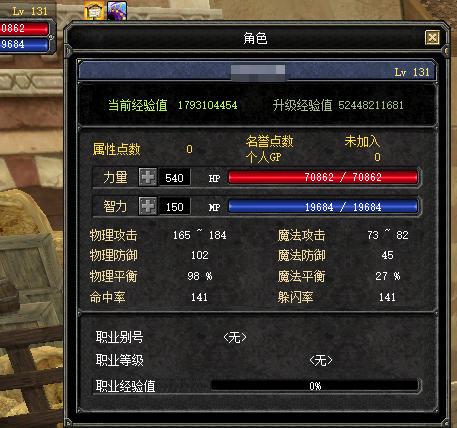
Task: Click the 角色 window title bar
Action: pos(255,38)
